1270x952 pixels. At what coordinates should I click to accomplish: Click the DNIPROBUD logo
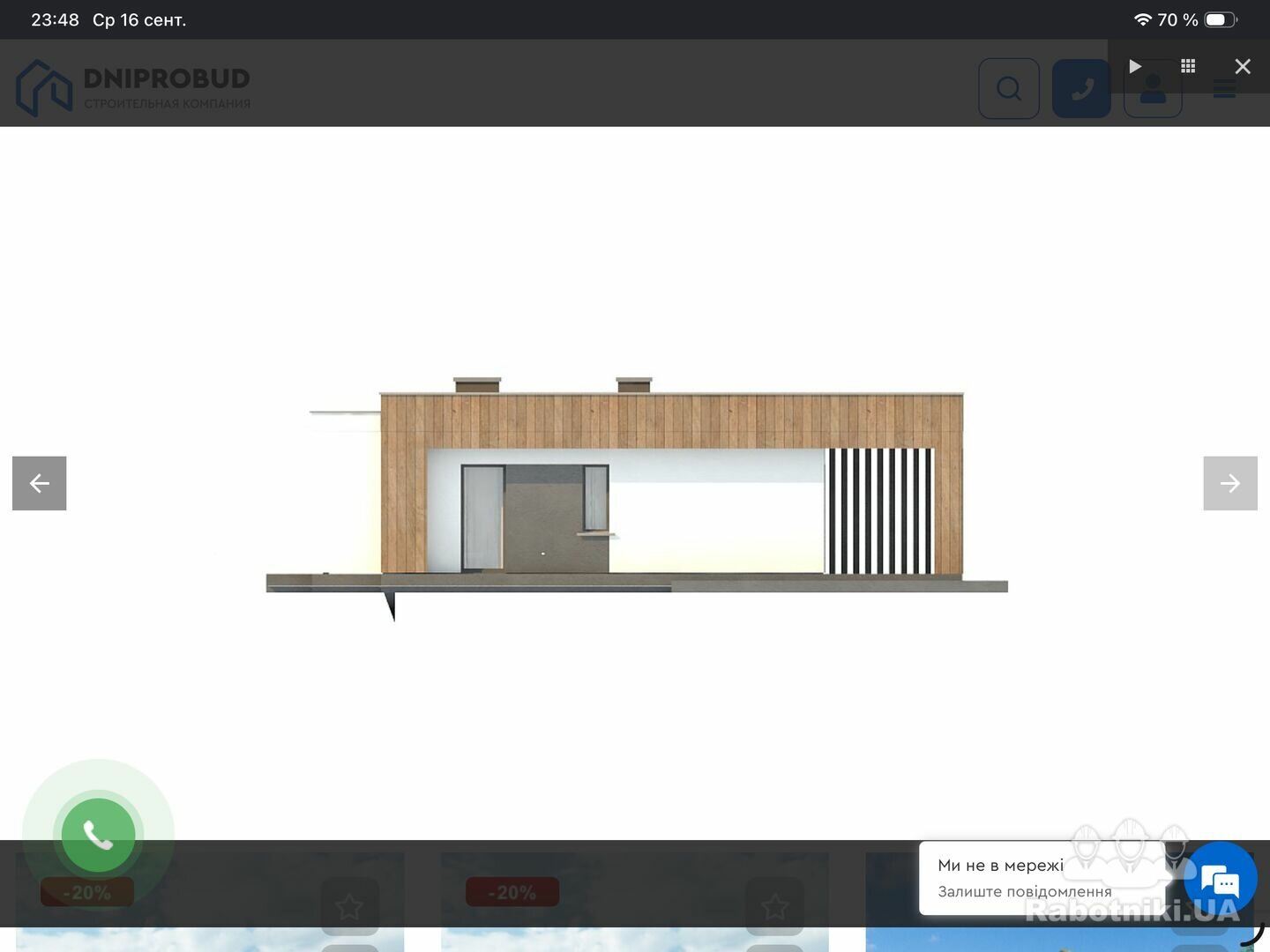pos(134,88)
